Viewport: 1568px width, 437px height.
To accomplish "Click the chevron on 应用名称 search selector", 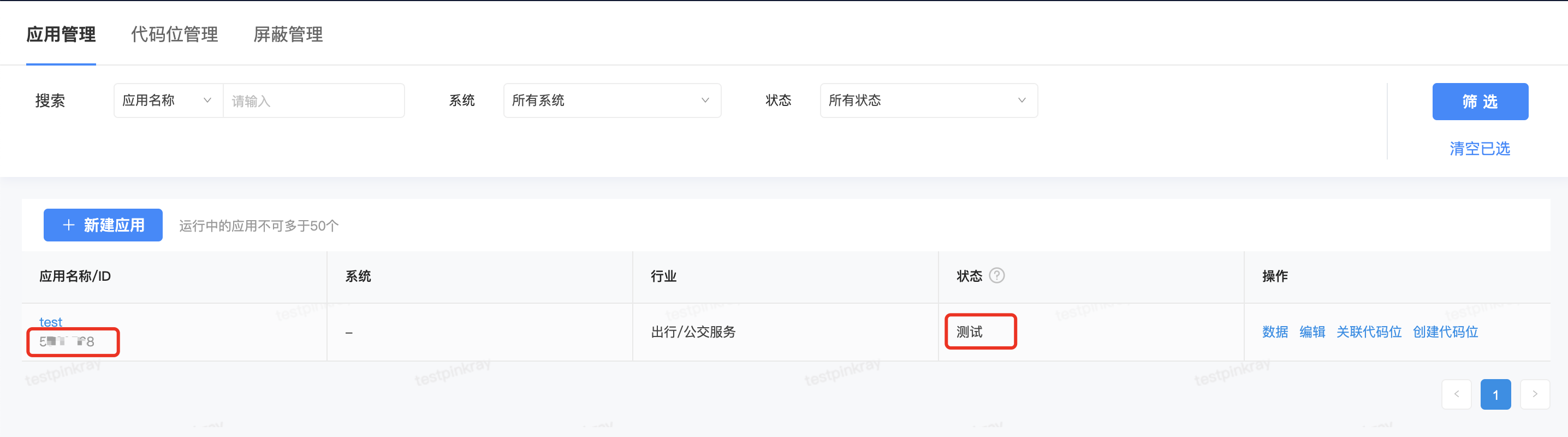I will click(x=207, y=101).
